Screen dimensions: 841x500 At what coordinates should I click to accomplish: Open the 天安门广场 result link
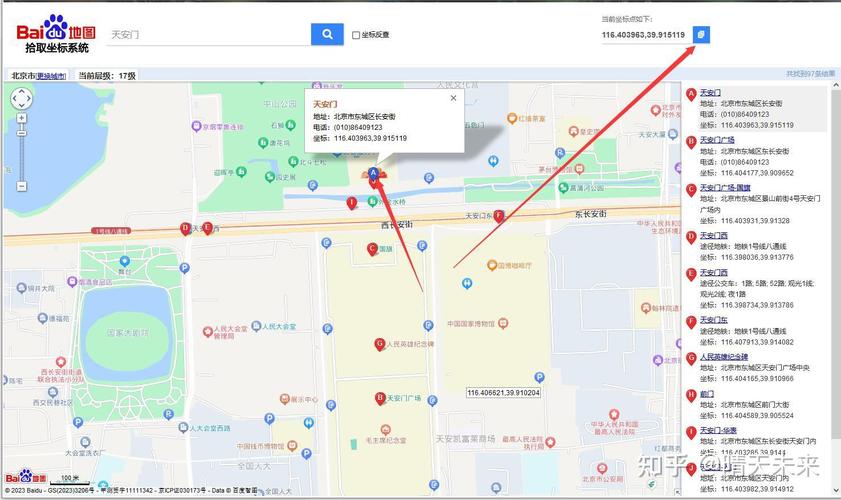pos(717,140)
